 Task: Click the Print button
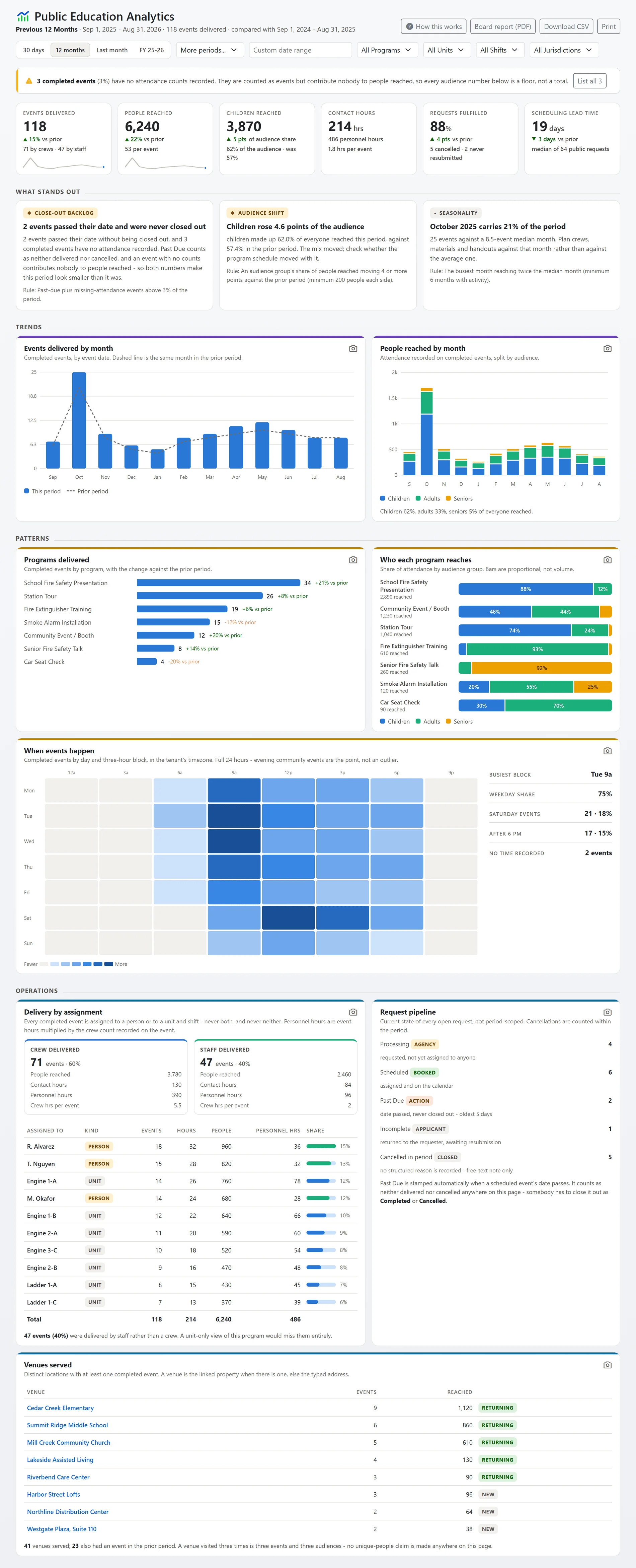[x=609, y=27]
